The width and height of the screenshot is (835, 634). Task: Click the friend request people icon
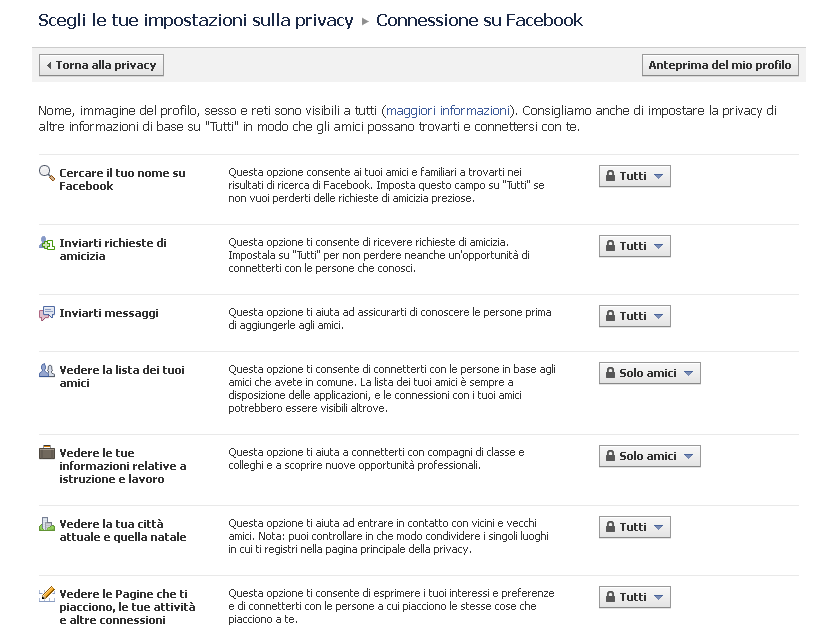47,243
